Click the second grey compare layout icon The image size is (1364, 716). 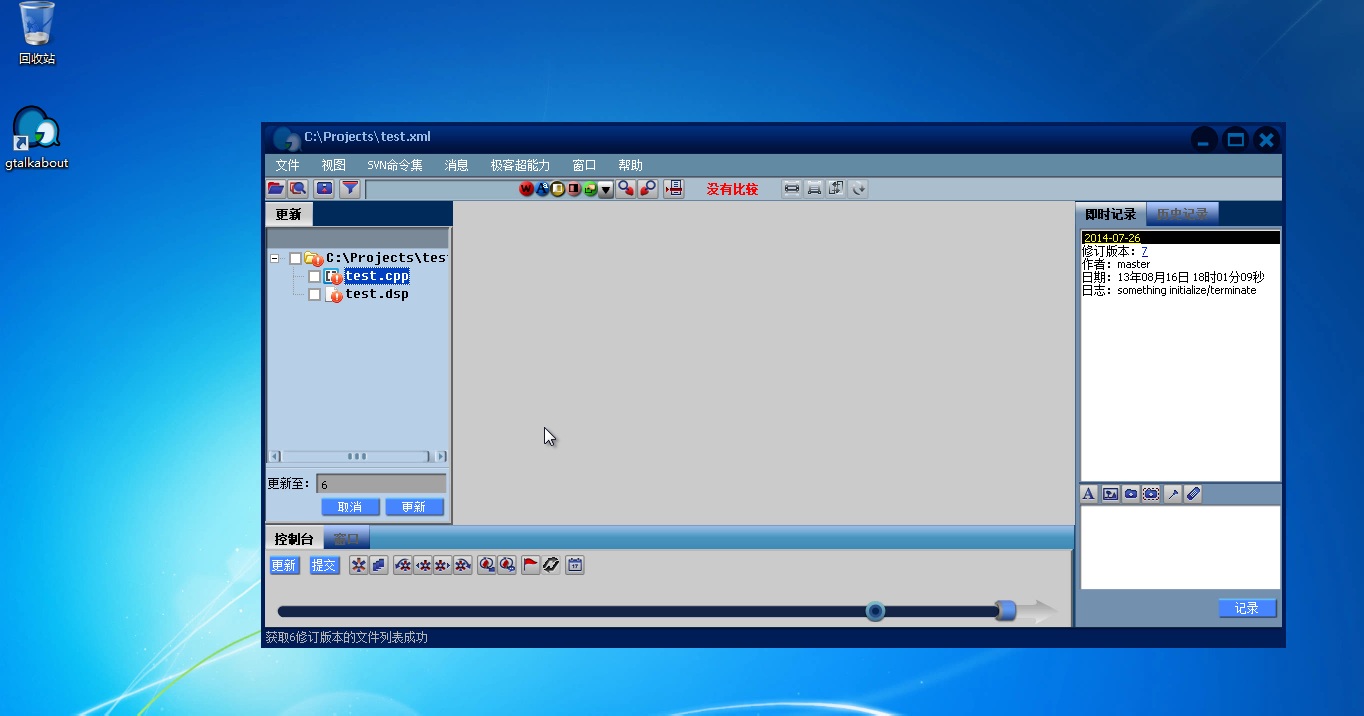[x=814, y=188]
